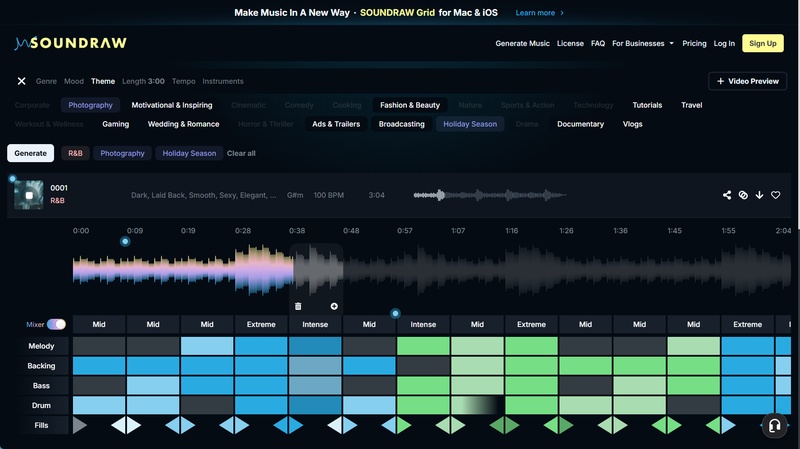
Task: Select the Broadcasting theme
Action: pos(401,124)
